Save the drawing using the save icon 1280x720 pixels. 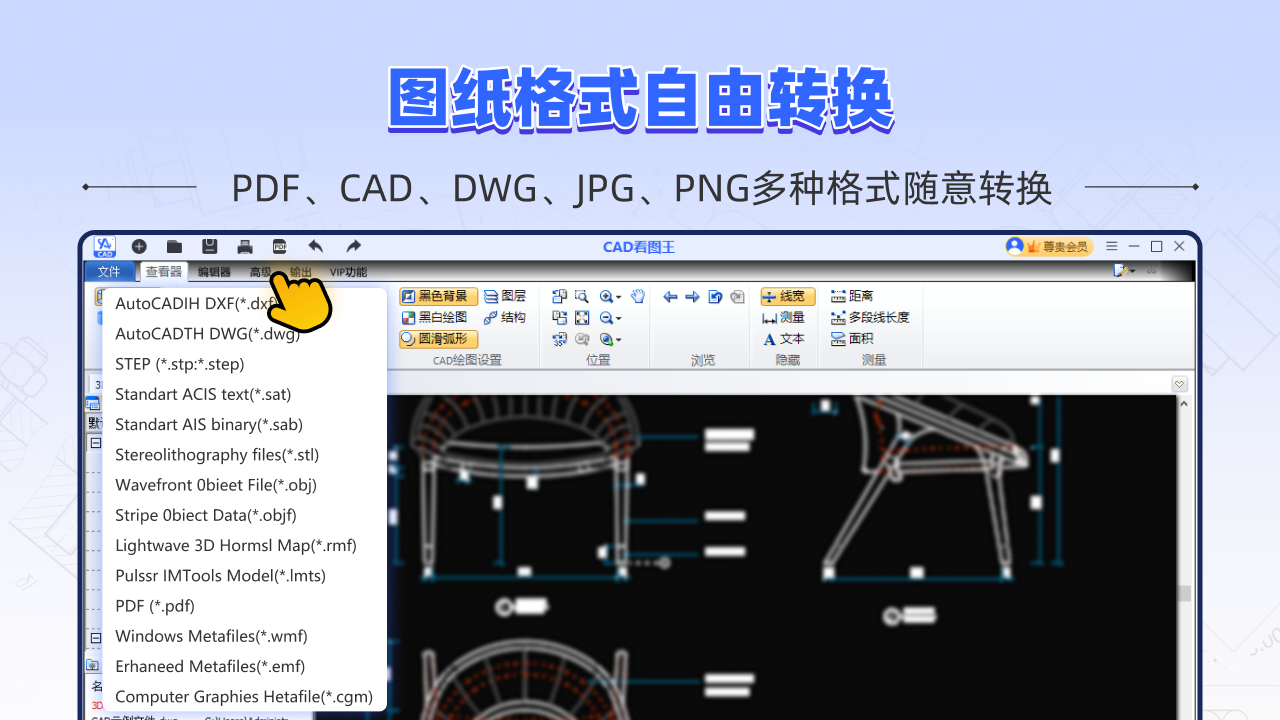tap(209, 246)
